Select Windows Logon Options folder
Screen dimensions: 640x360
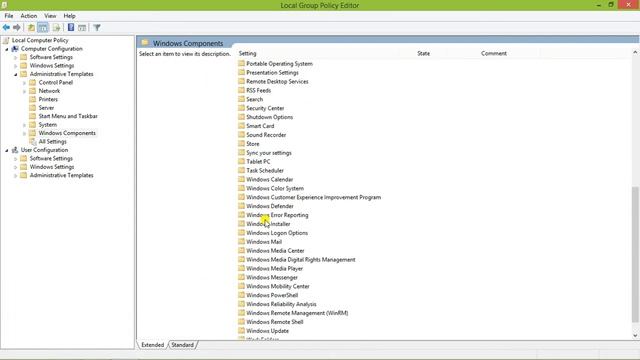277,233
